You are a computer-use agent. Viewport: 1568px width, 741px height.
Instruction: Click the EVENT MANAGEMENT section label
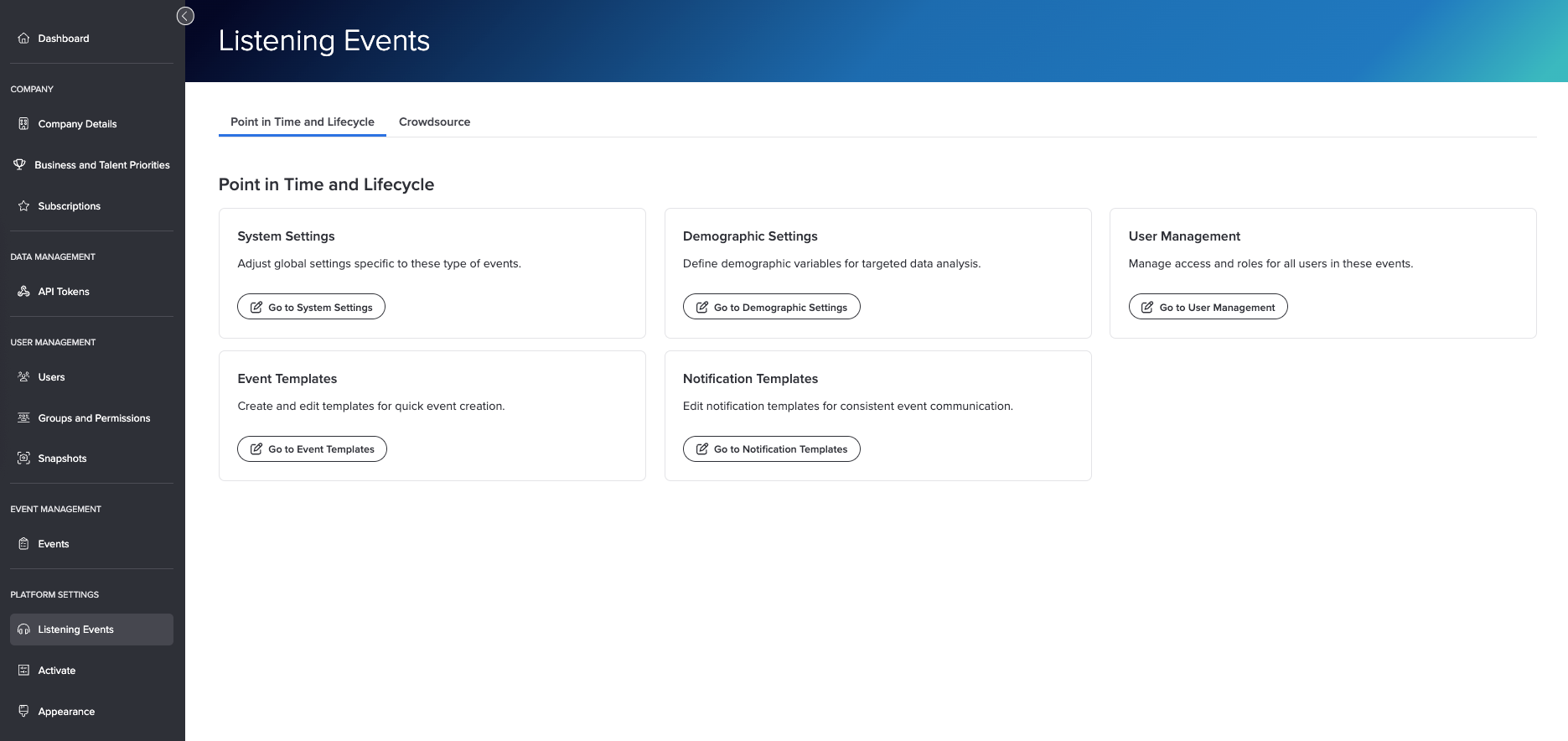coord(55,509)
